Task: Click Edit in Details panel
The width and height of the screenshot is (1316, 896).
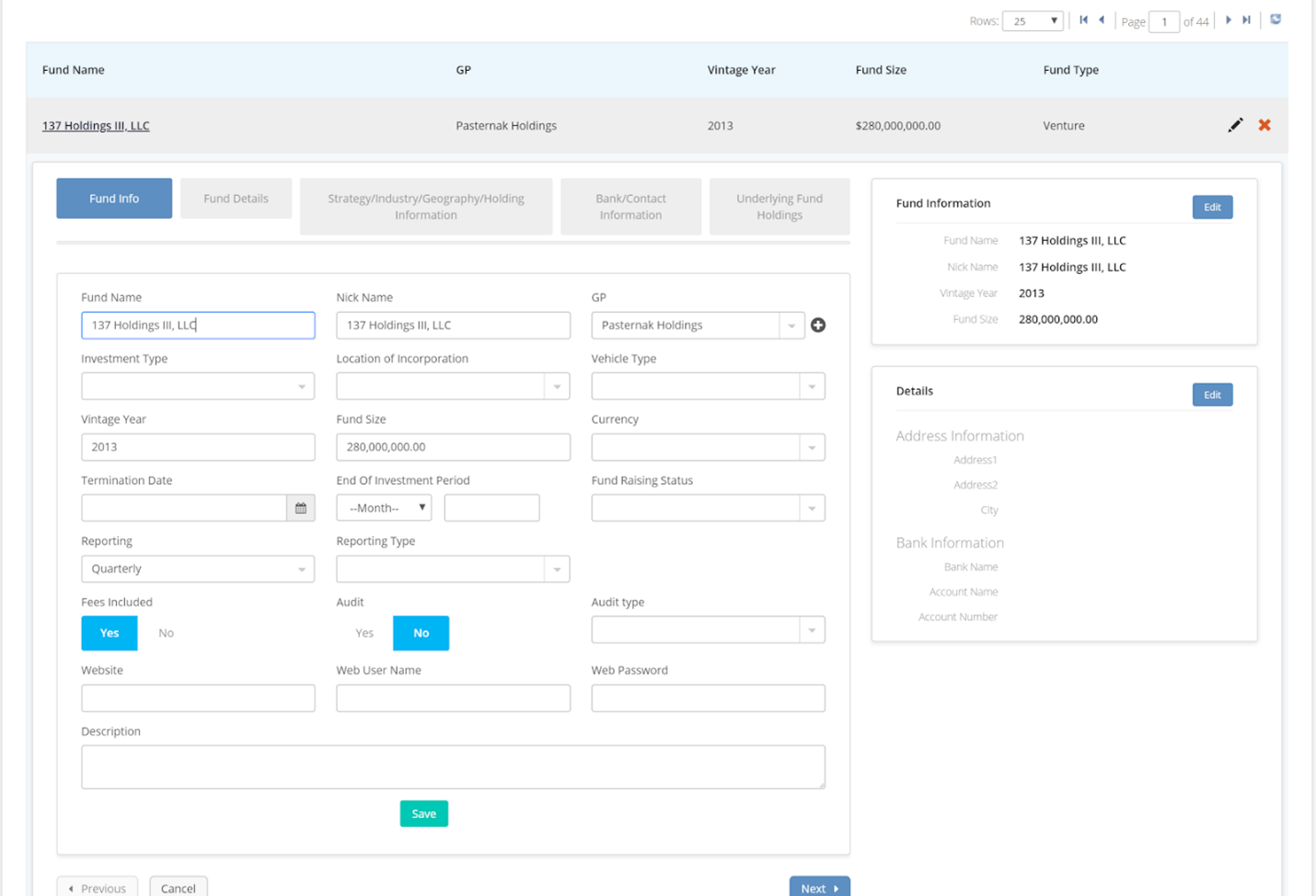Action: point(1212,395)
